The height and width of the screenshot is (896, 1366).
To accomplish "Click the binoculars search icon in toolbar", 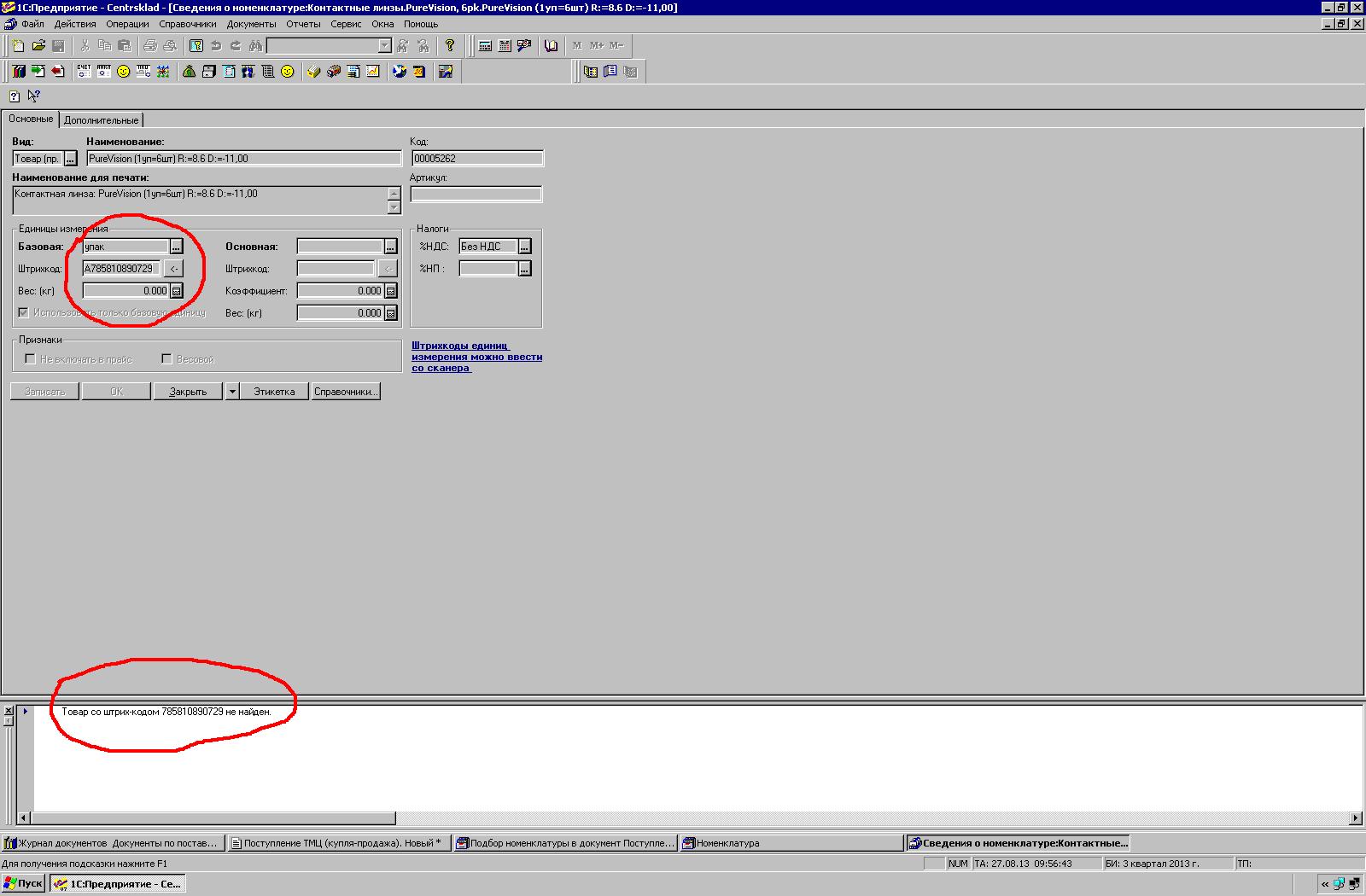I will click(254, 46).
